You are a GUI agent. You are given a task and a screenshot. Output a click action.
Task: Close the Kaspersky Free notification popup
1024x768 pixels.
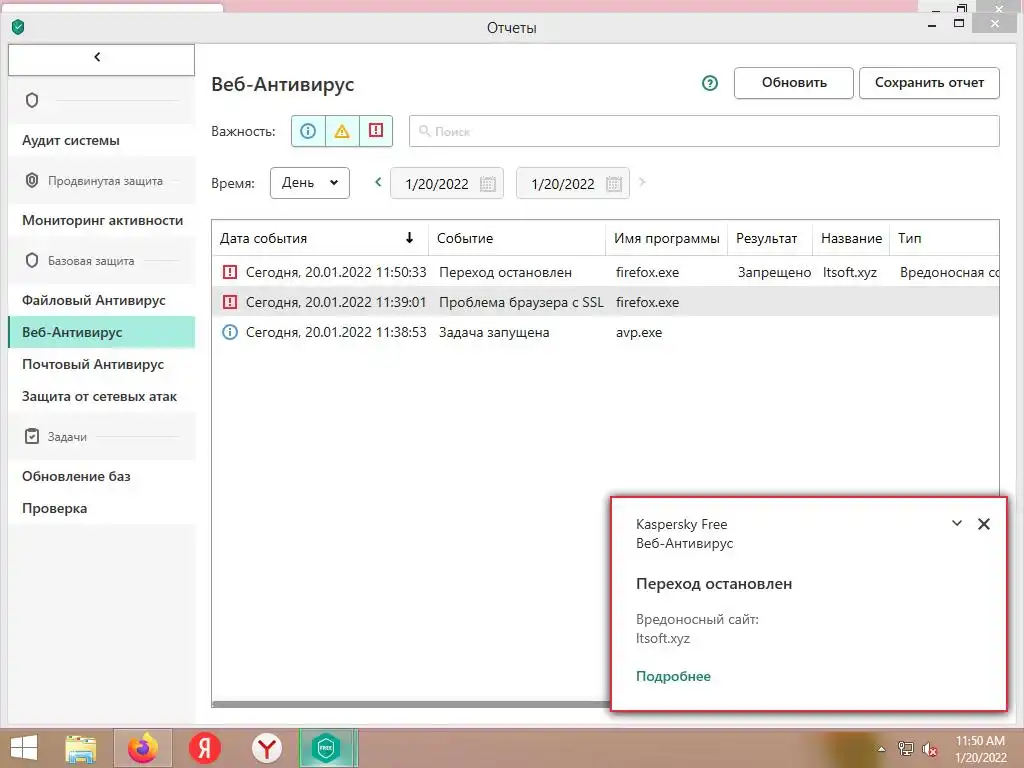(x=984, y=524)
